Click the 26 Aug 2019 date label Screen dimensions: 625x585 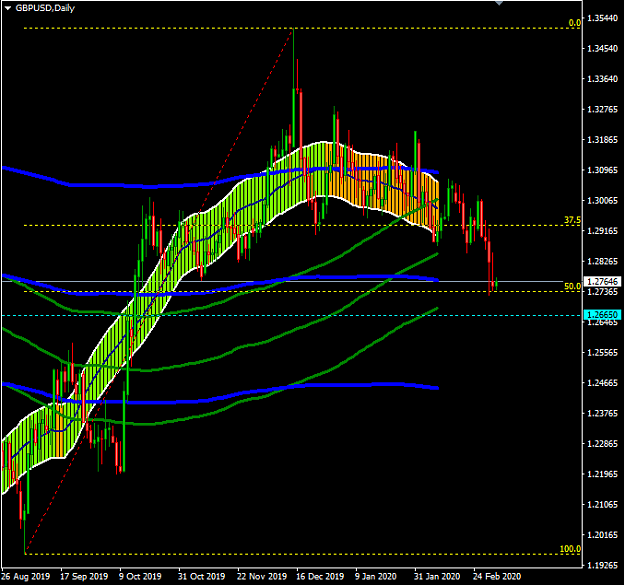(x=26, y=576)
